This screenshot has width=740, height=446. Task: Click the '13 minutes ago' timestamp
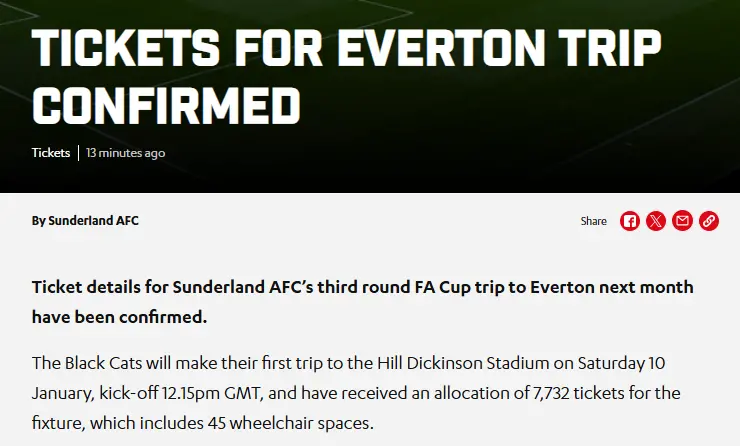click(125, 153)
